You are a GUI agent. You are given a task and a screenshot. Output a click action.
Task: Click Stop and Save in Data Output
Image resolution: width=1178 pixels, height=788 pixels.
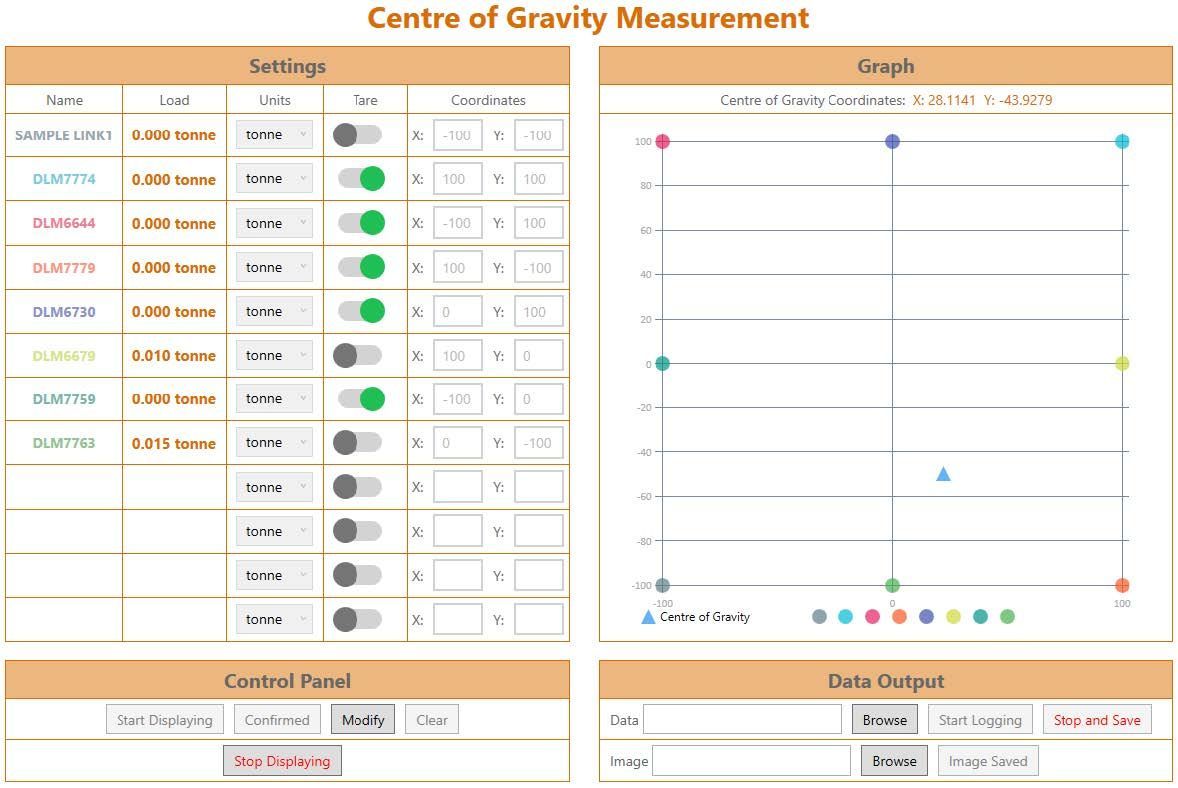tap(1097, 719)
